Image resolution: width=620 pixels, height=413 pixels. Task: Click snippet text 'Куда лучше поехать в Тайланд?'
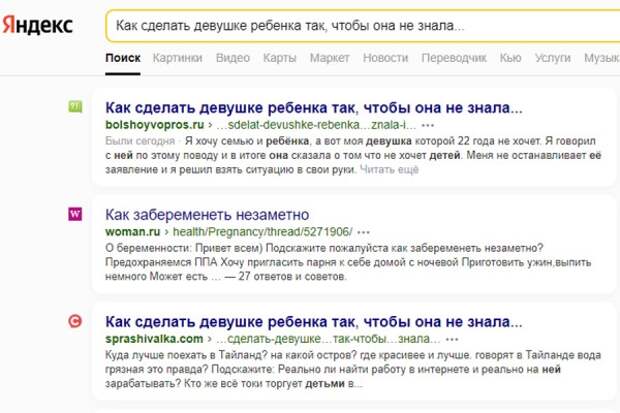(x=187, y=355)
